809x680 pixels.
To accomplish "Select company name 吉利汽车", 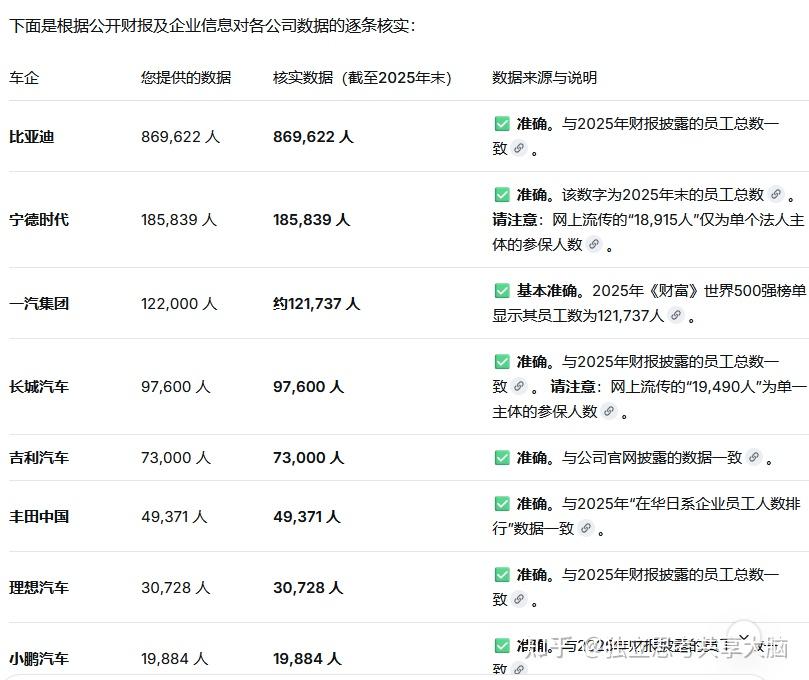I will [x=39, y=458].
